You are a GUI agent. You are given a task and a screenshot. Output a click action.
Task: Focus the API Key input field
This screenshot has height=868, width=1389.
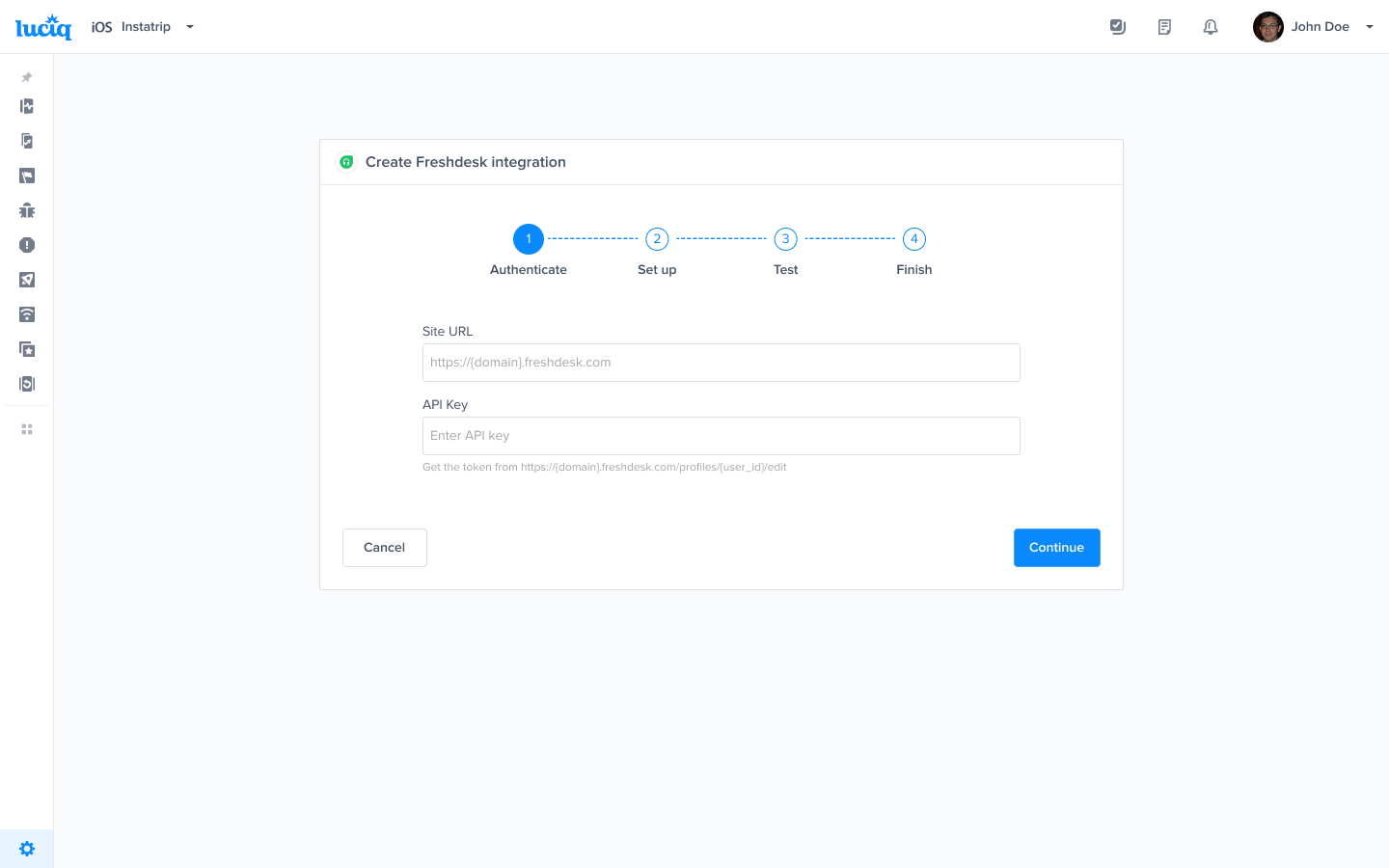click(x=722, y=436)
